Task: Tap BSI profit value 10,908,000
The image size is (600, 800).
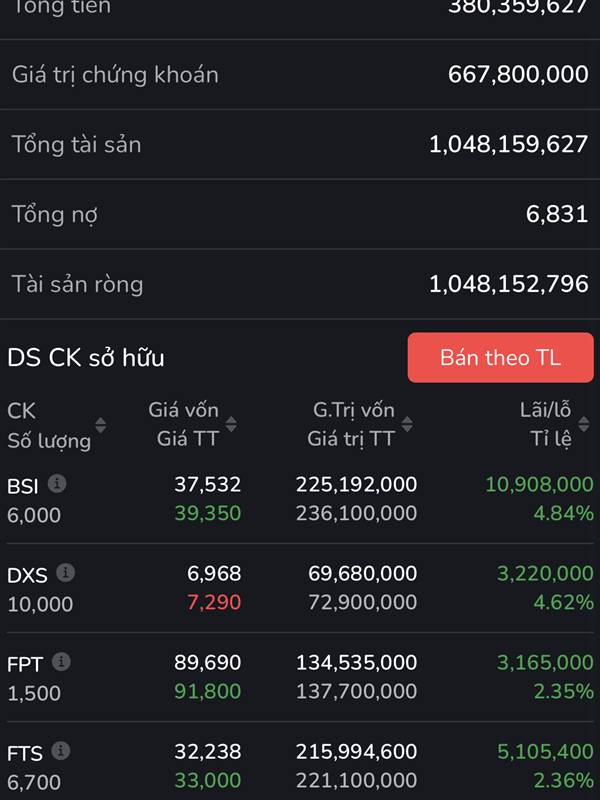Action: [539, 485]
